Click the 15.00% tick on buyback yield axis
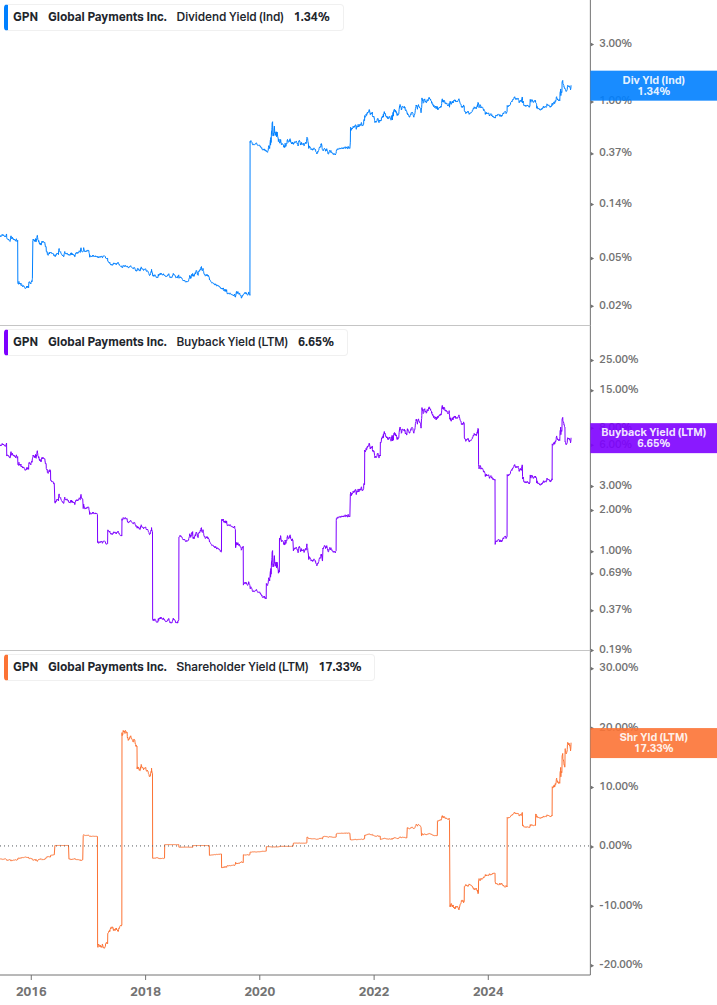 click(618, 390)
